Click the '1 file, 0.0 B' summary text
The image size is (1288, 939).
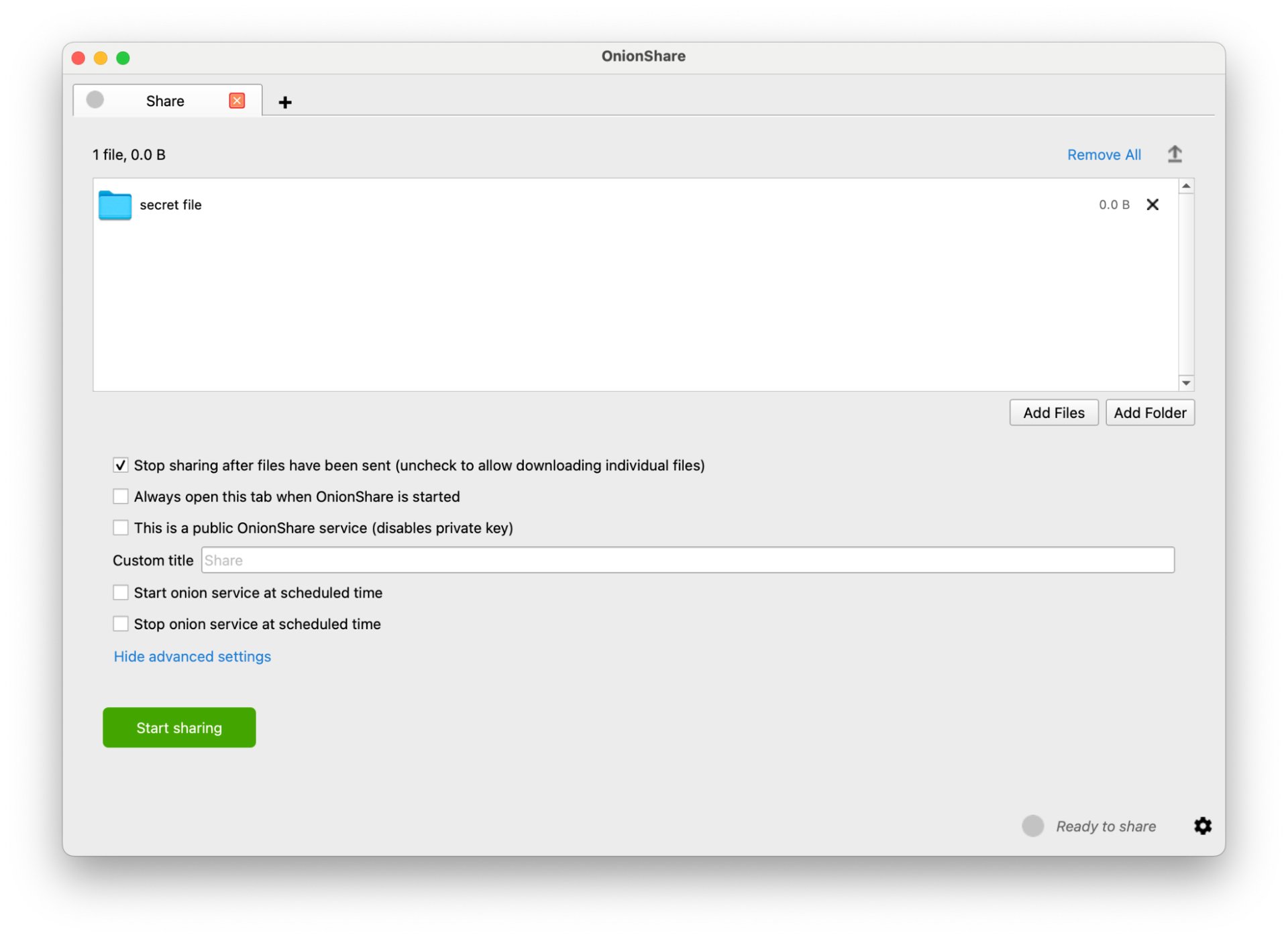[x=129, y=154]
